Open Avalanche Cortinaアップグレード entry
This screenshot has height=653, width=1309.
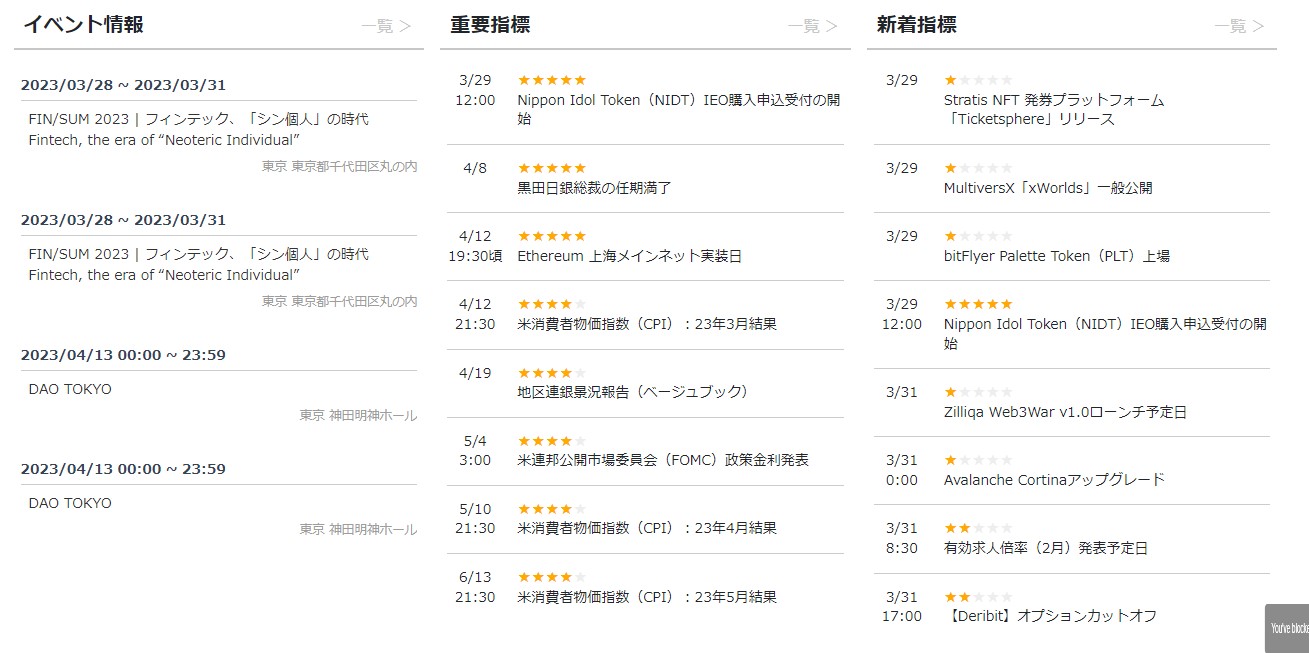(x=1054, y=480)
